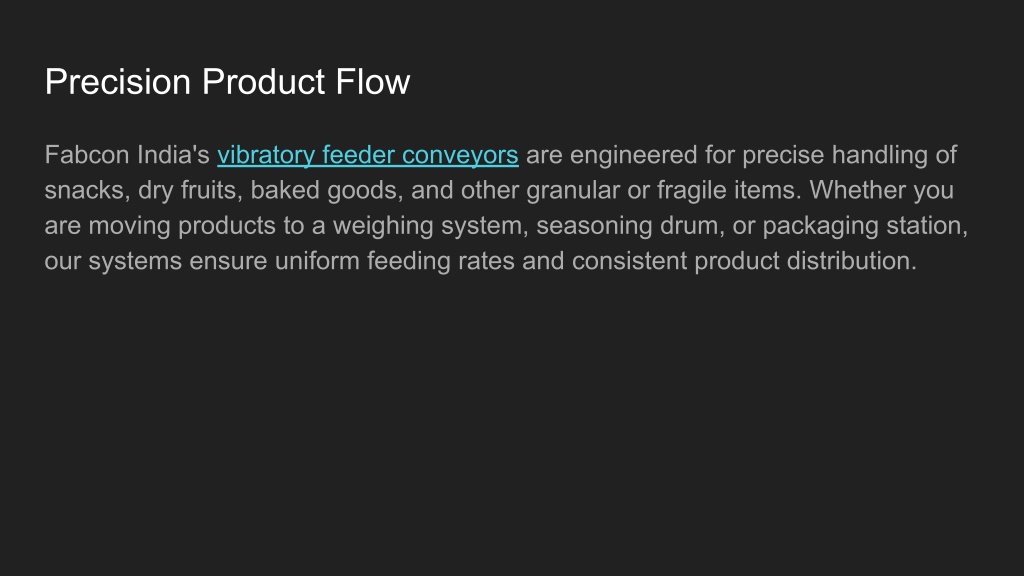This screenshot has height=576, width=1024.
Task: Click the phrase "baked goods" in the paragraph
Action: pos(325,191)
